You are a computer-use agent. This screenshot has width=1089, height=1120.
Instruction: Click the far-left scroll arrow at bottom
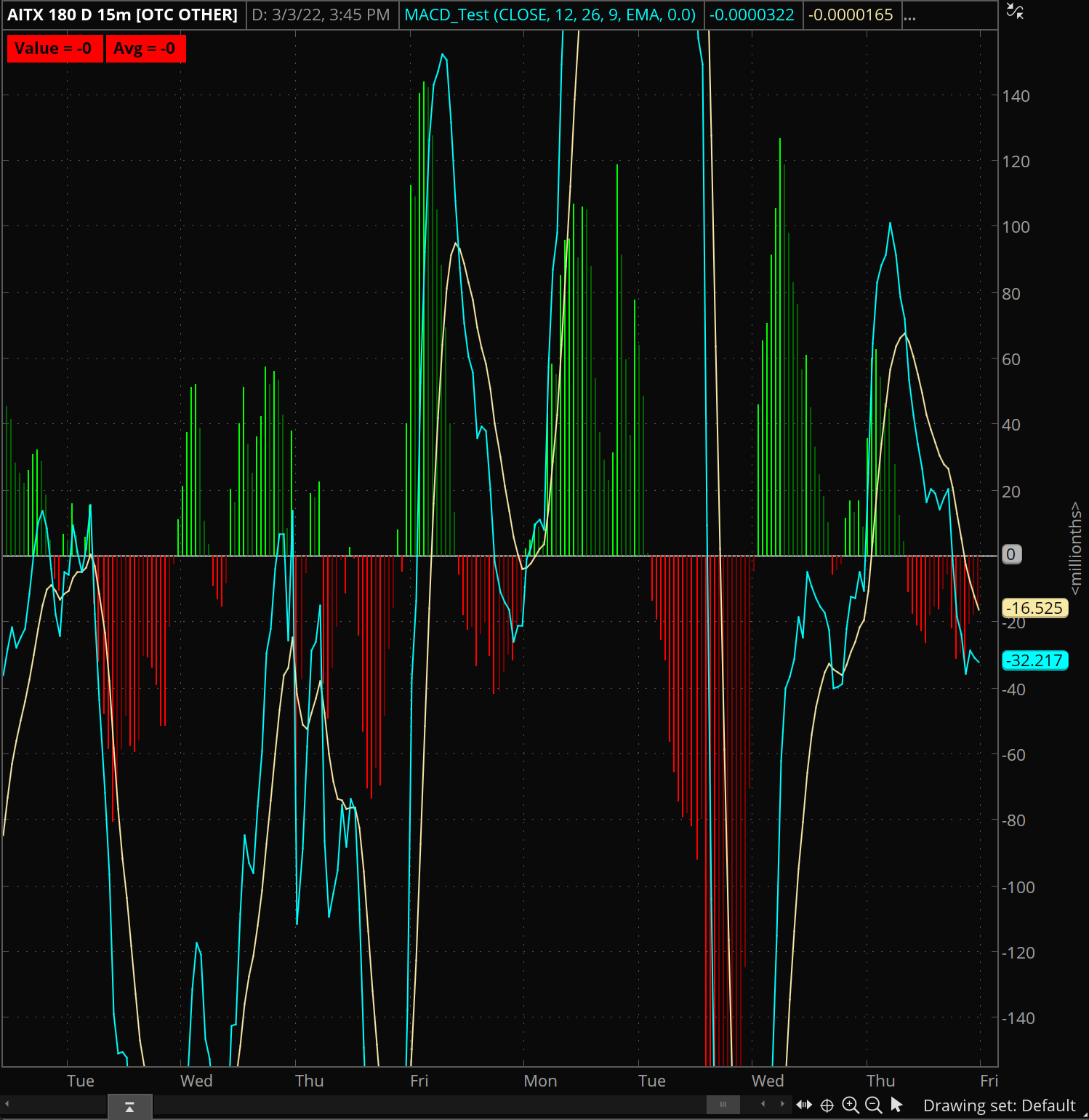[7, 1104]
